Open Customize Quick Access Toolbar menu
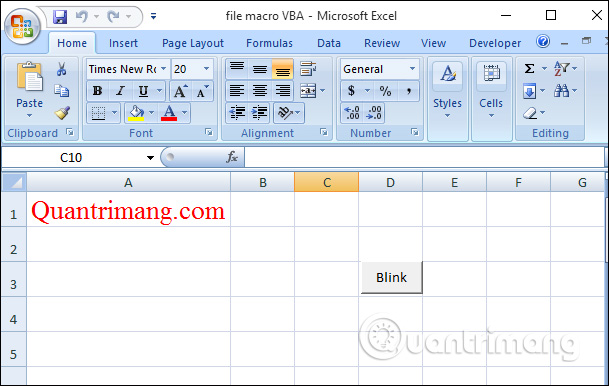This screenshot has height=386, width=609. pyautogui.click(x=153, y=16)
